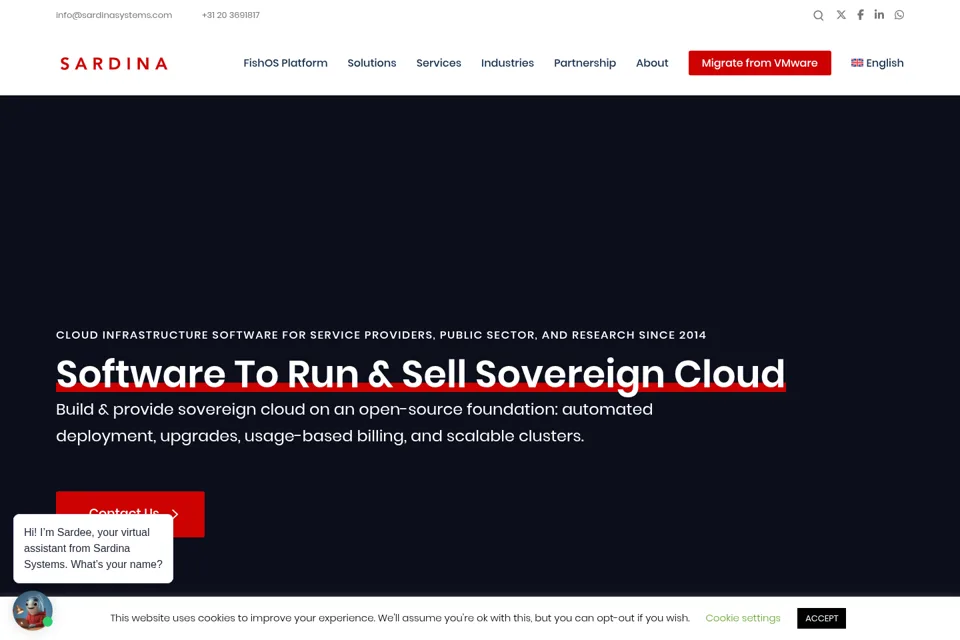
Task: Click the SARDINA logo
Action: click(x=114, y=63)
